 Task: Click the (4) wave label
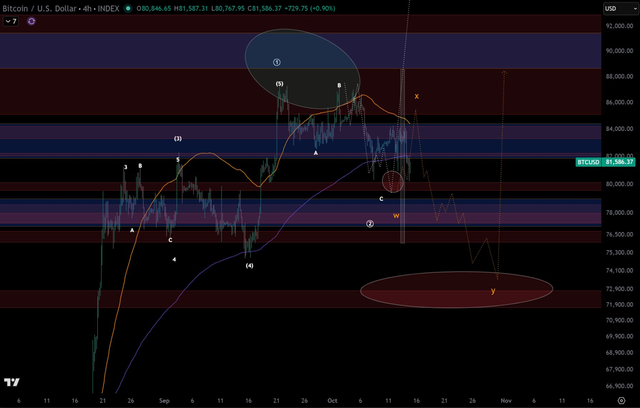point(249,266)
